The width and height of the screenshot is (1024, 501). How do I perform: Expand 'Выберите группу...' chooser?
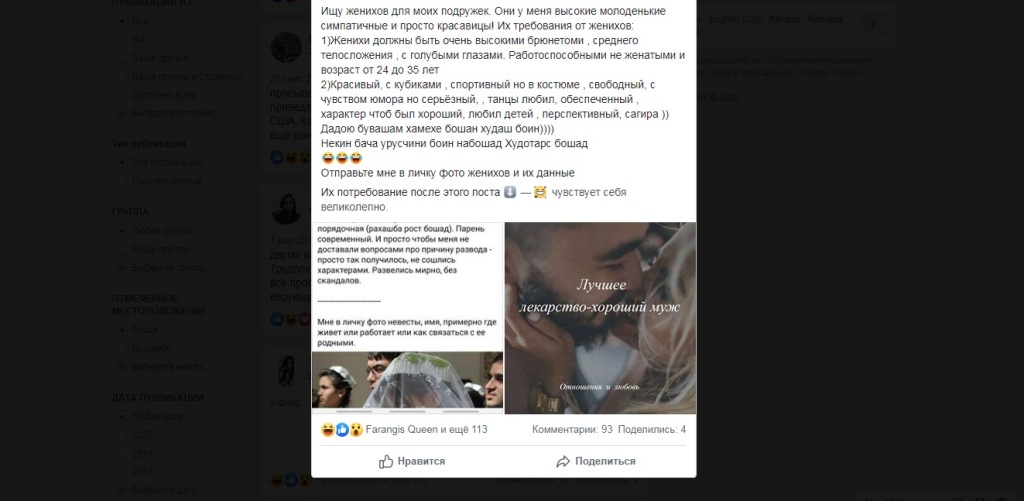tap(165, 268)
